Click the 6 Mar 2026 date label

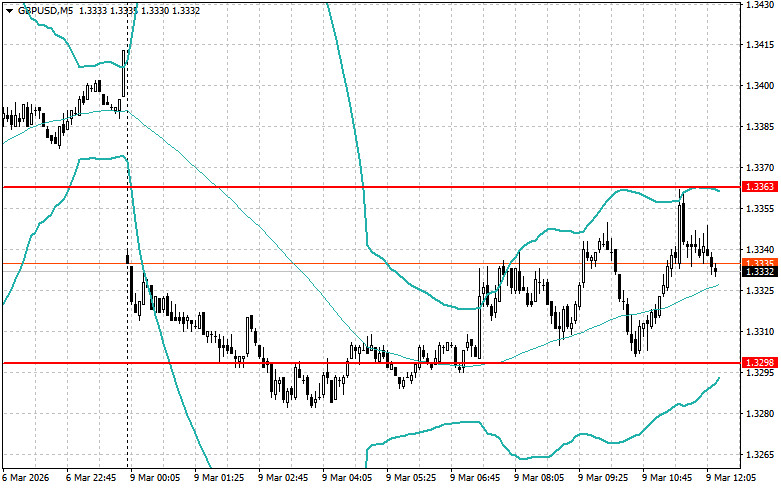26,478
